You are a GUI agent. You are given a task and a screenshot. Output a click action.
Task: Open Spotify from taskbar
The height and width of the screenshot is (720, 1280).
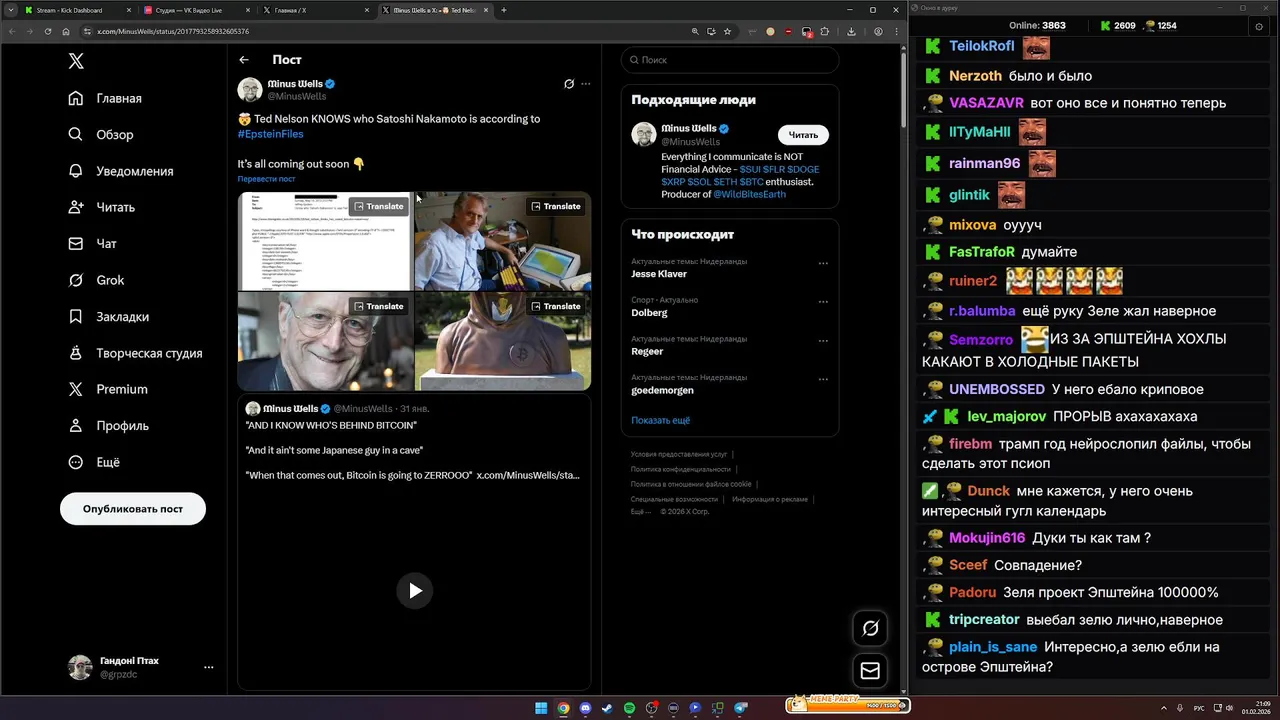(629, 708)
